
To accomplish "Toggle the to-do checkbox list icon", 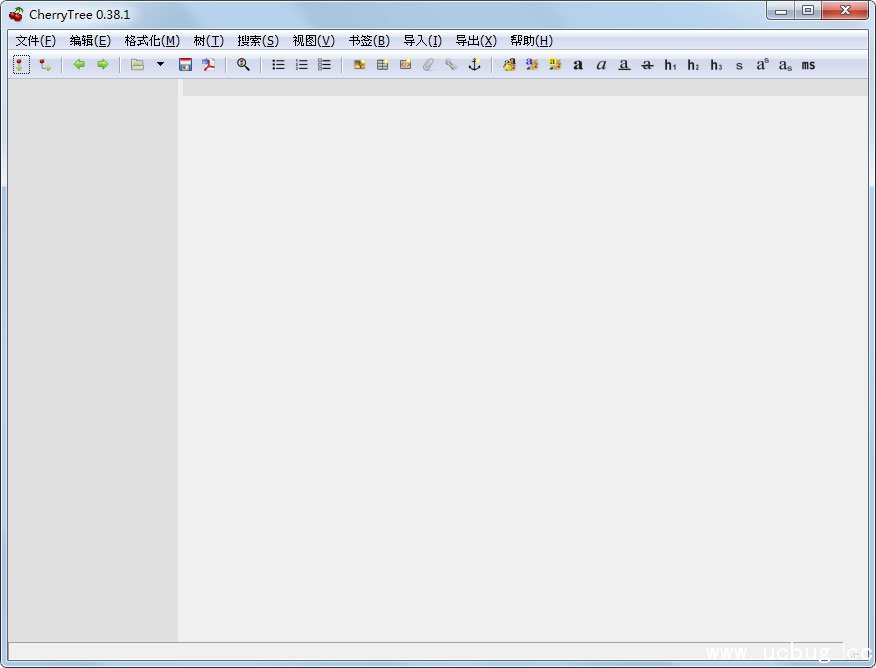I will tap(324, 65).
